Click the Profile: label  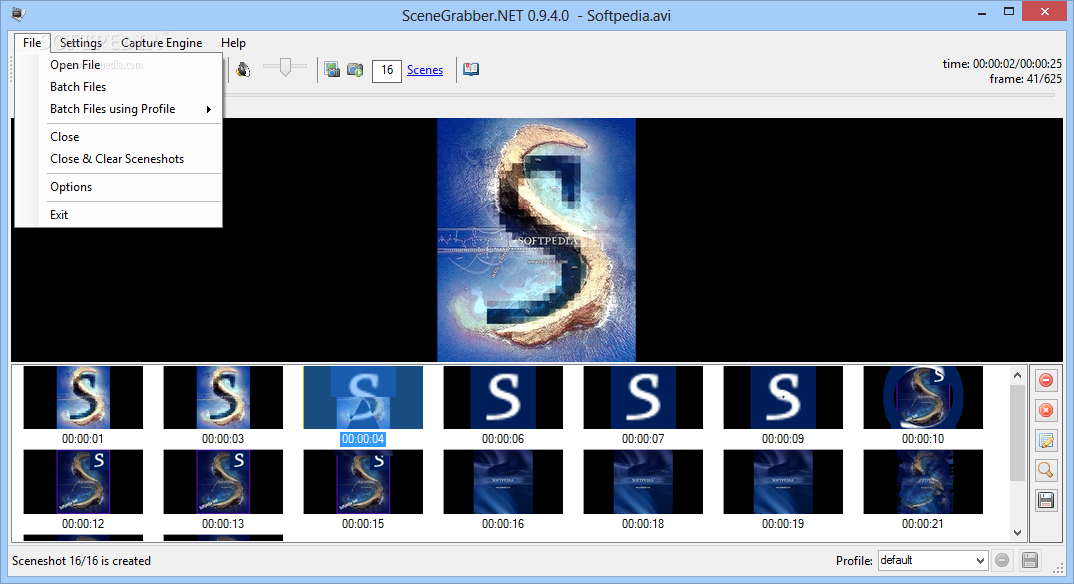point(854,561)
